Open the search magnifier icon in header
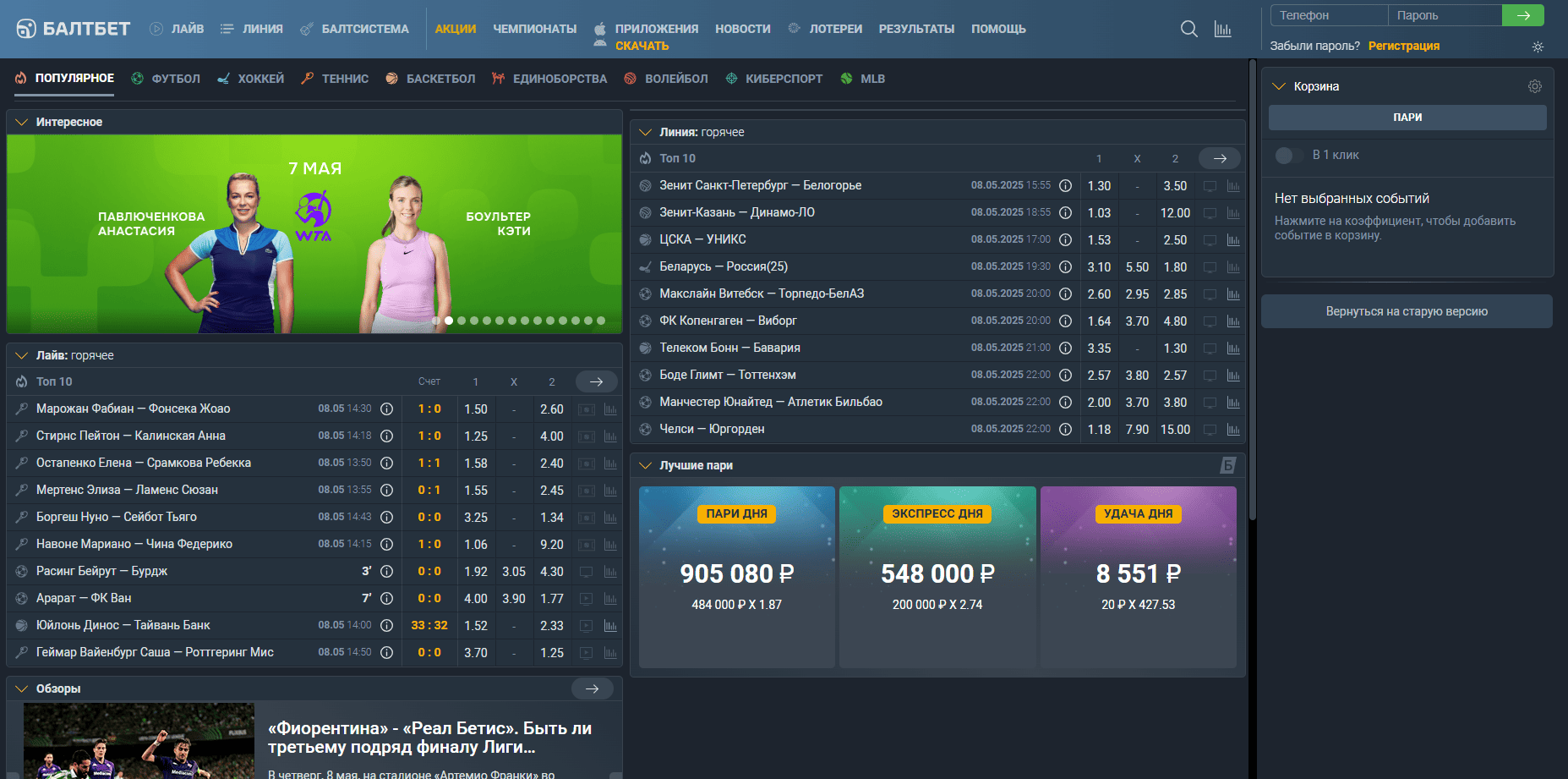 1188,29
